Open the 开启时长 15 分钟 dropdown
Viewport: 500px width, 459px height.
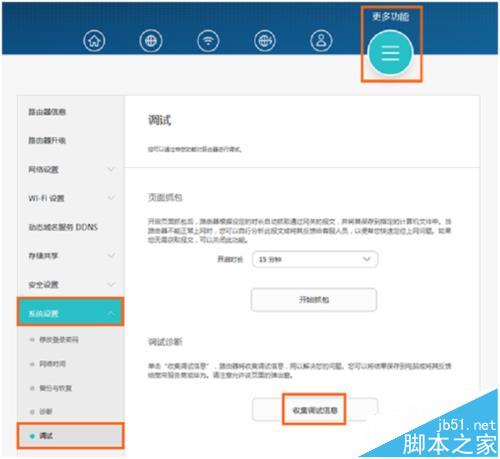(315, 259)
